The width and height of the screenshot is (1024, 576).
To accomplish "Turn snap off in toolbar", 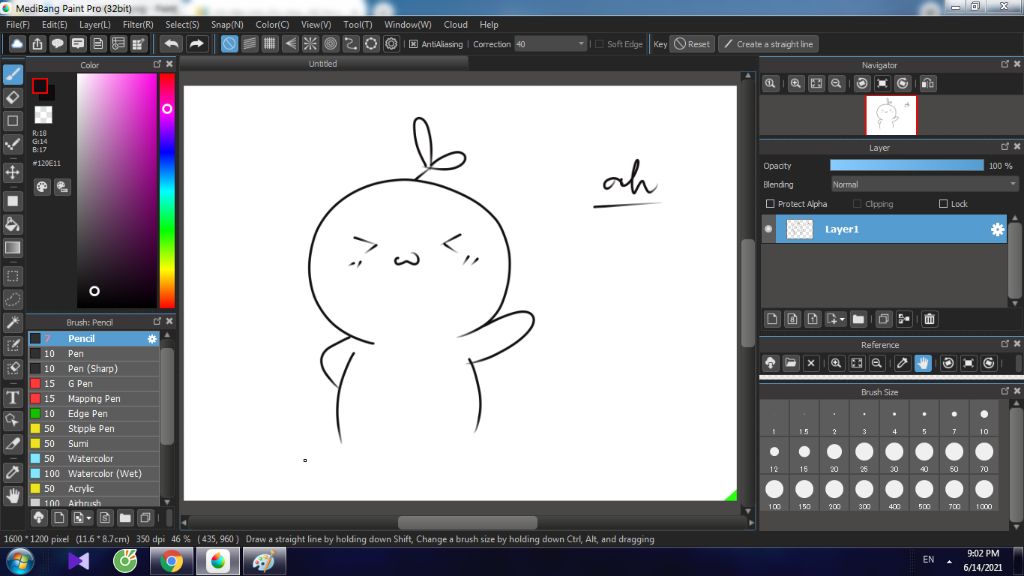I will 229,44.
